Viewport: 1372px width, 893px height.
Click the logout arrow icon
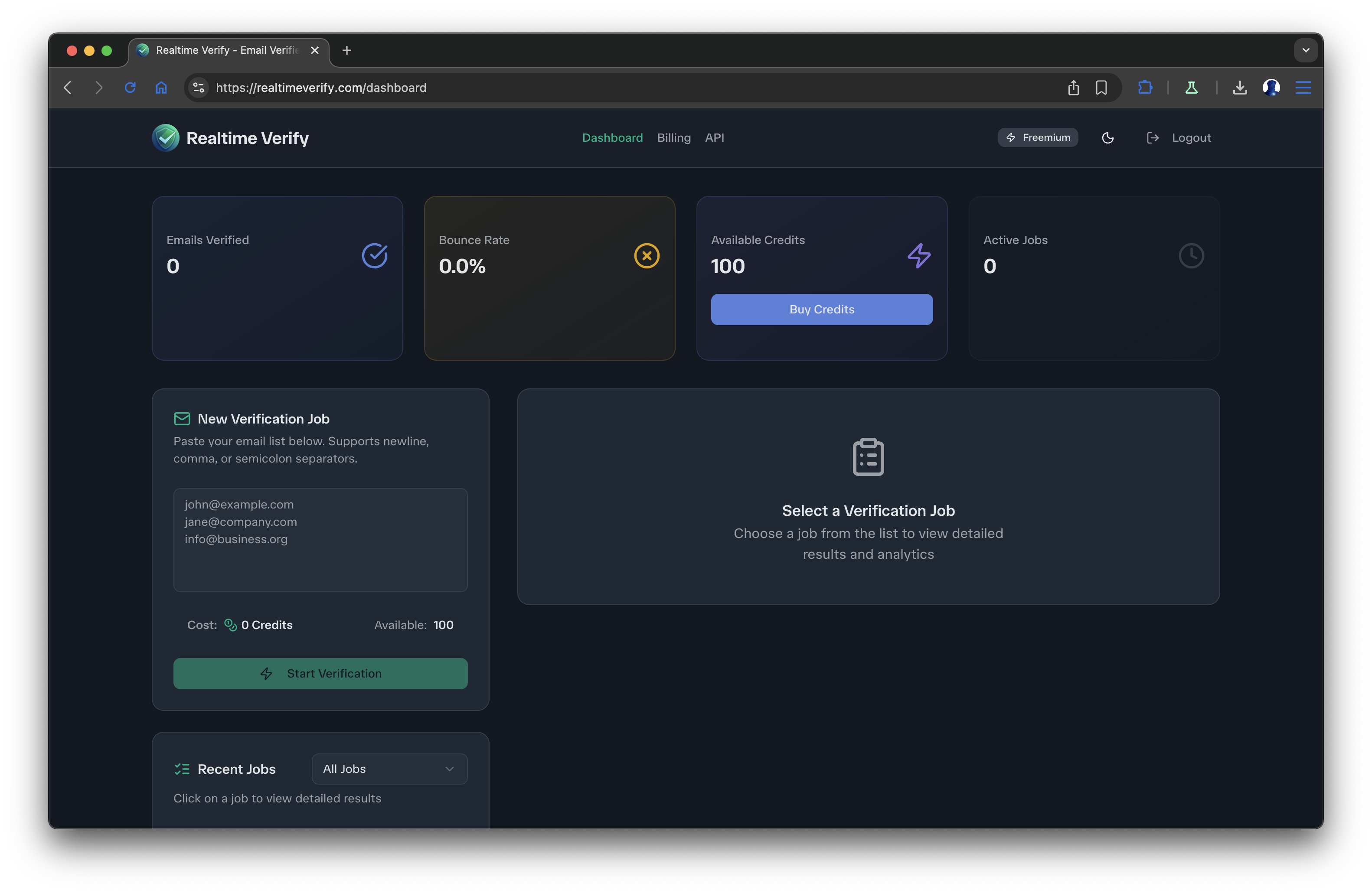point(1152,138)
